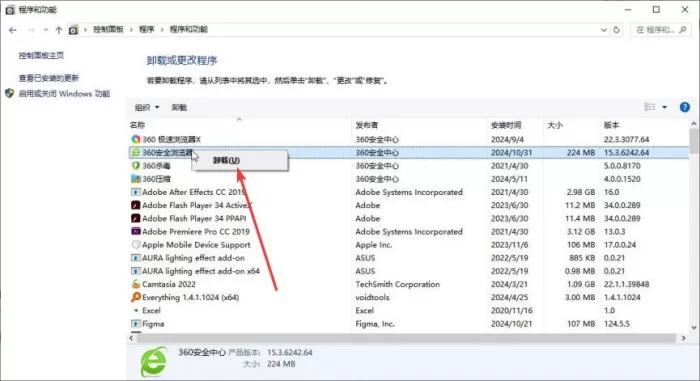700x381 pixels.
Task: Click the large 360 browser icon in details pane
Action: (x=154, y=361)
